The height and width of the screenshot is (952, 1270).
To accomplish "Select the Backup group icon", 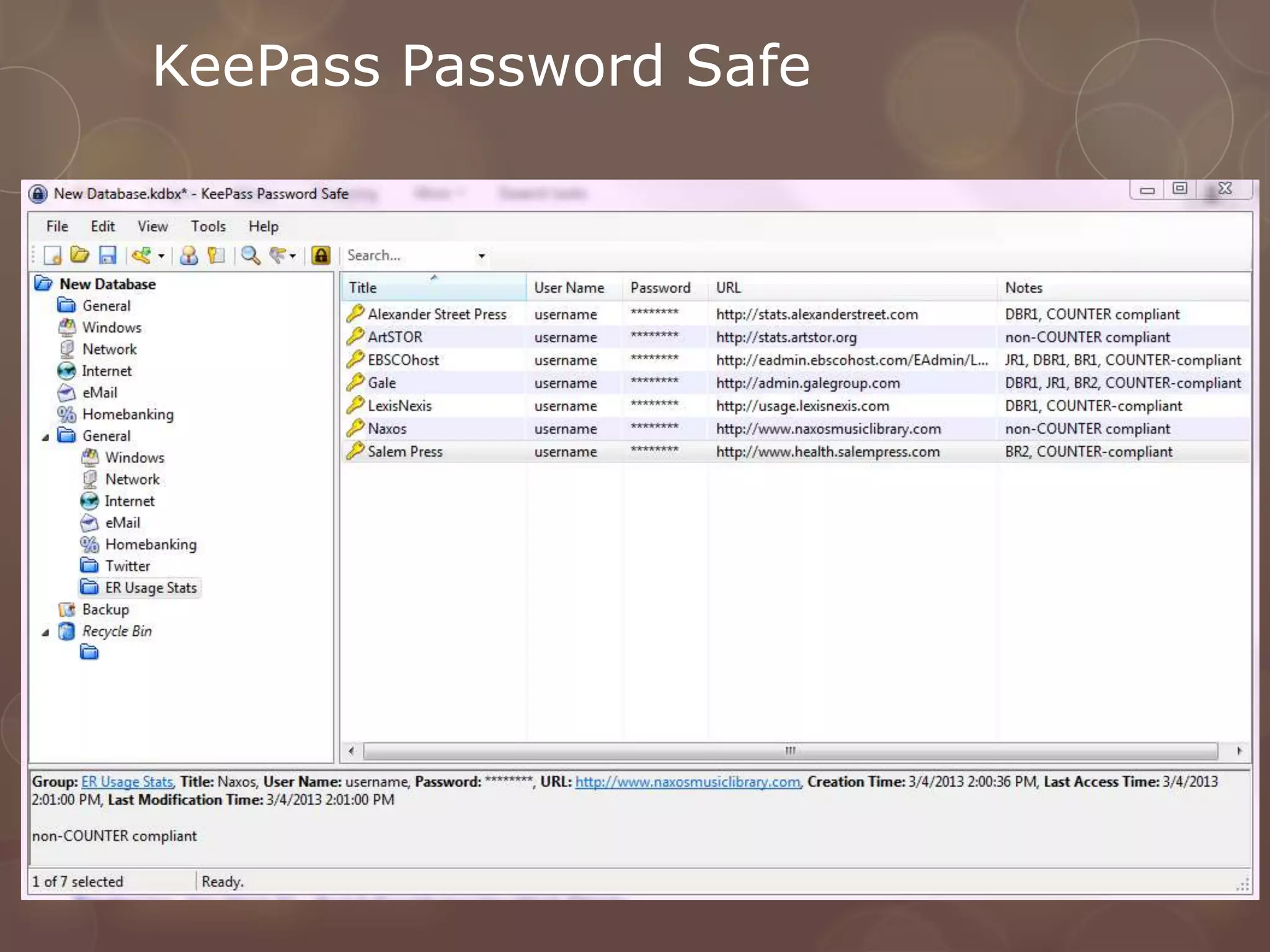I will [67, 609].
